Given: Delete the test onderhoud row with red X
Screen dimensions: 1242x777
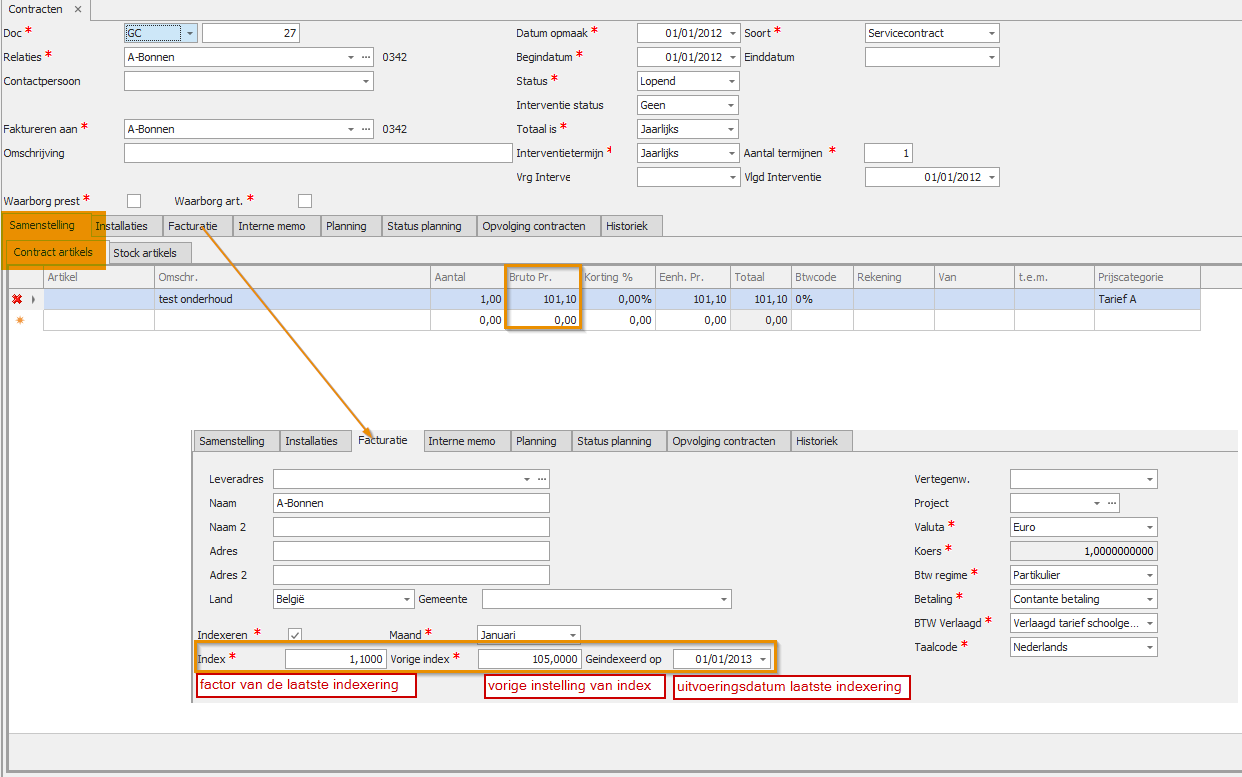Looking at the screenshot, I should pyautogui.click(x=16, y=299).
